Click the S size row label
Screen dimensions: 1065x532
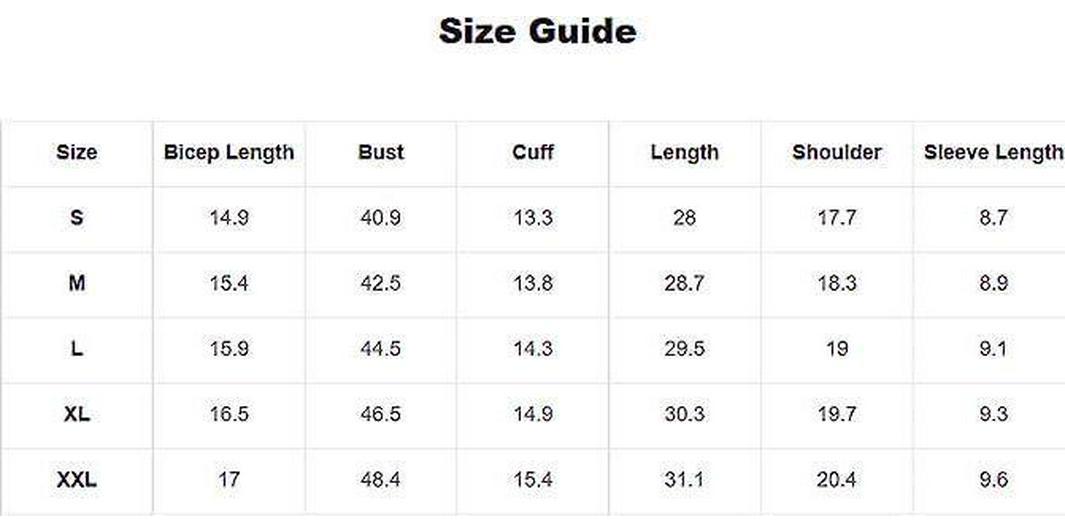pyautogui.click(x=77, y=218)
